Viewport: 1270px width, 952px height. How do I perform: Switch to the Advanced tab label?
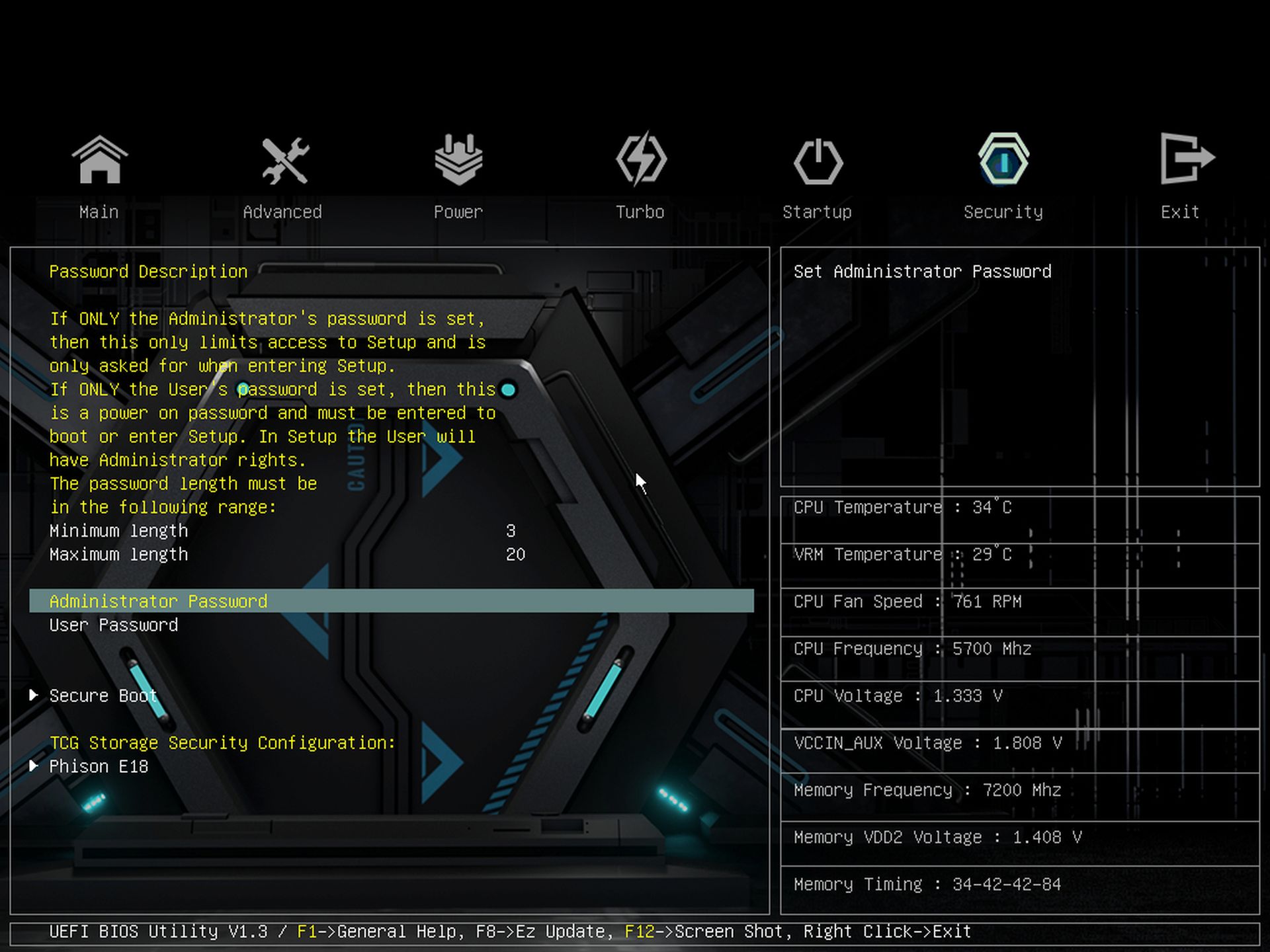(x=282, y=212)
